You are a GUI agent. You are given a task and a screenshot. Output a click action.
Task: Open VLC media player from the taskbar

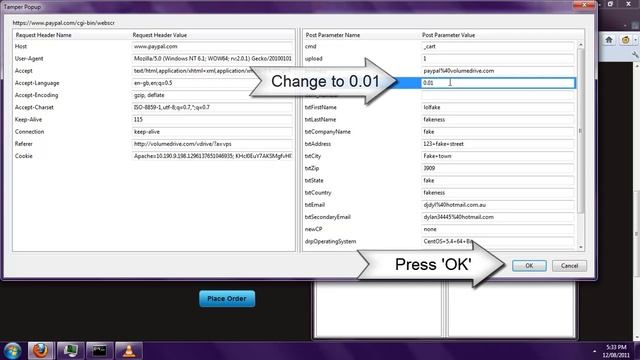click(x=129, y=351)
